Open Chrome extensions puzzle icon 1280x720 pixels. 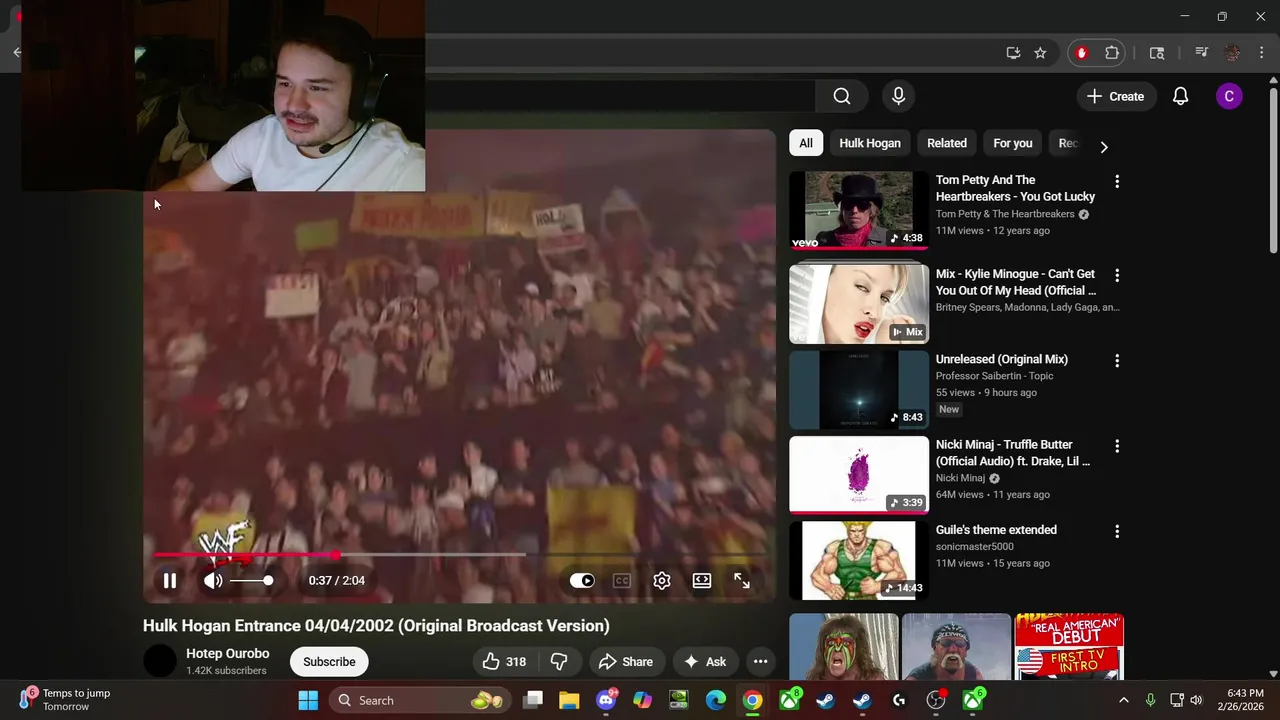[x=1112, y=53]
